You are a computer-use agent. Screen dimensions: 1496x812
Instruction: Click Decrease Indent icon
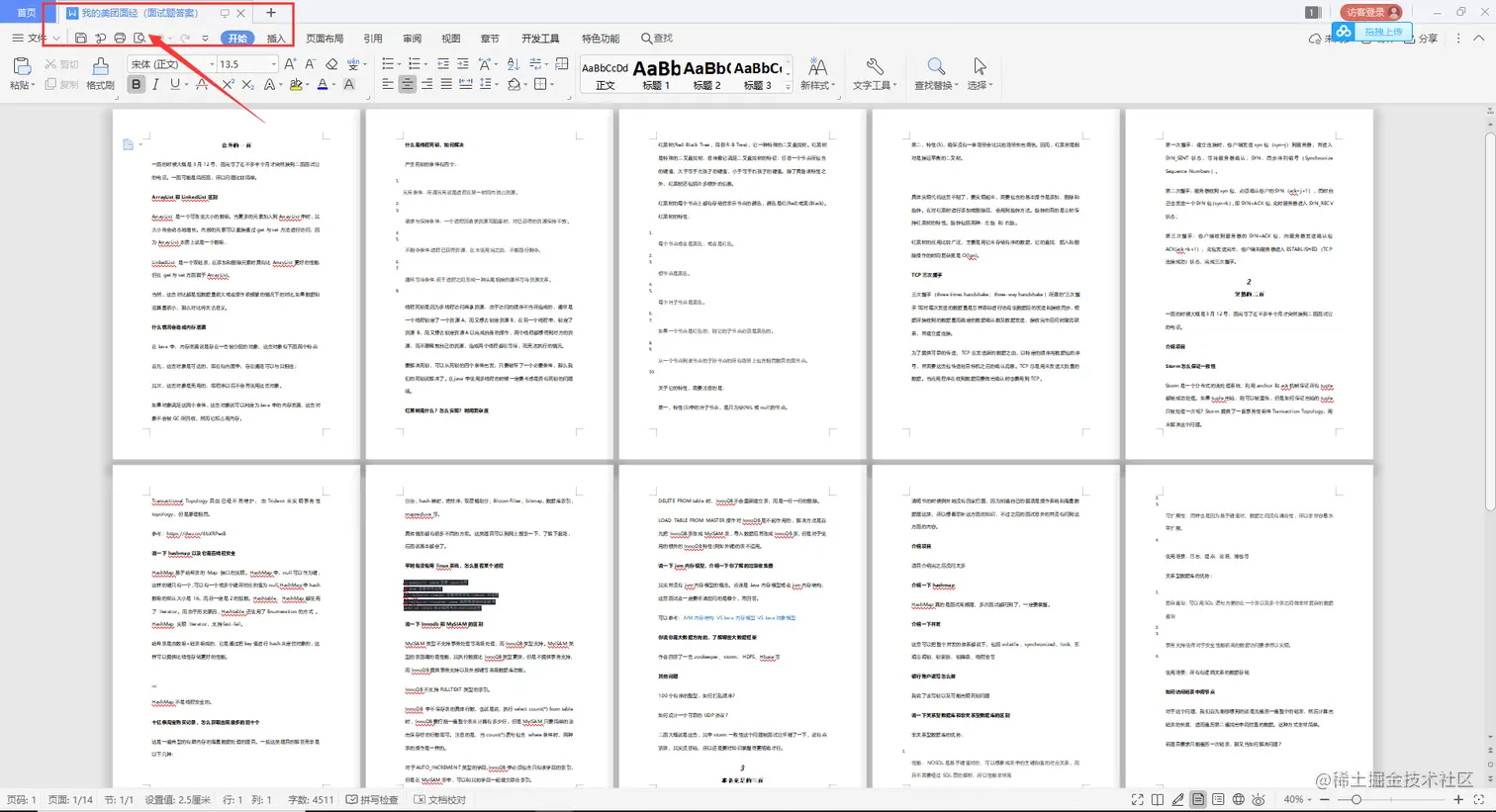click(443, 64)
